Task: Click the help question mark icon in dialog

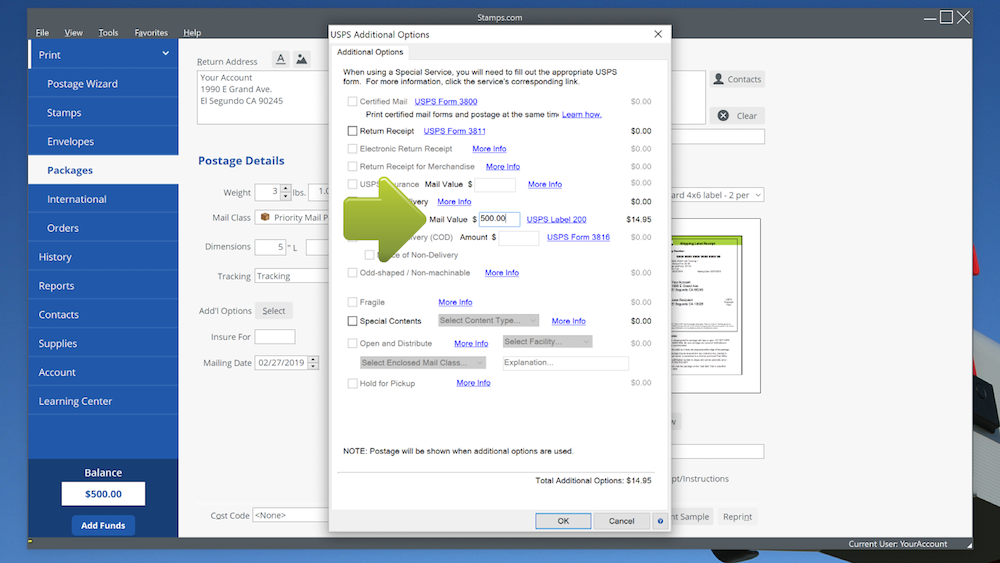Action: (x=660, y=521)
